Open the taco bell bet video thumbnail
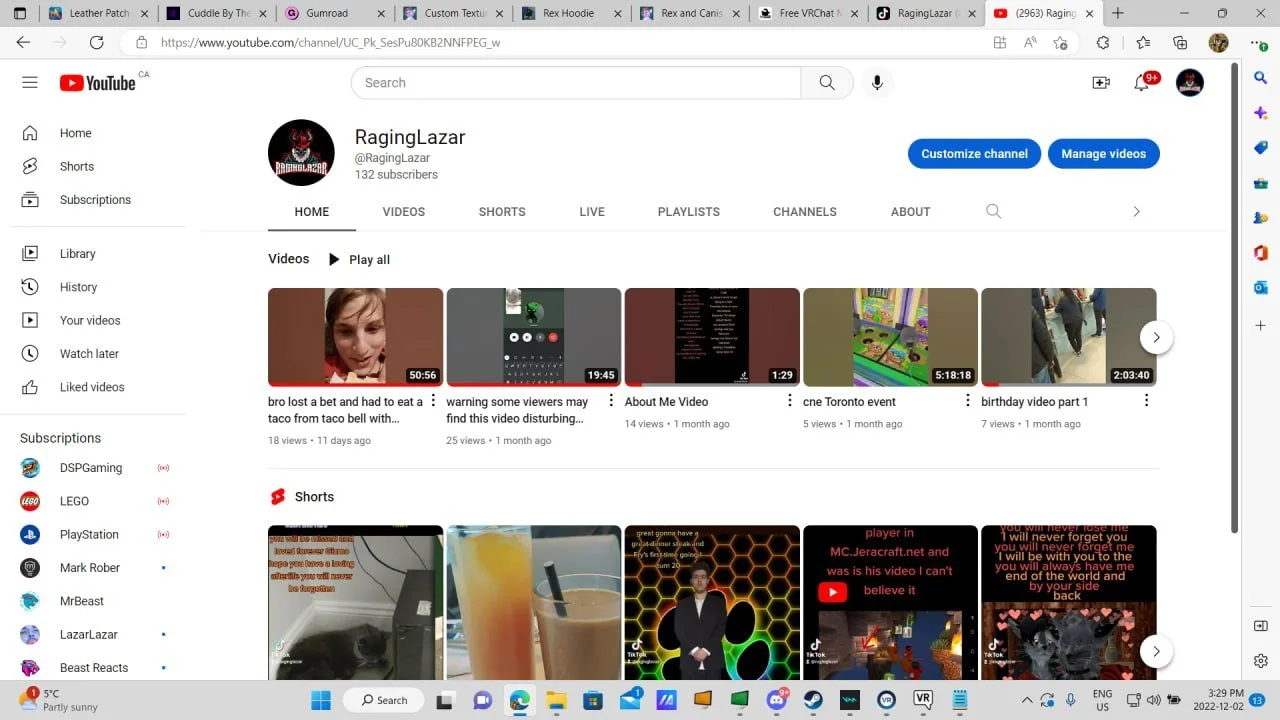This screenshot has height=720, width=1280. coord(355,337)
